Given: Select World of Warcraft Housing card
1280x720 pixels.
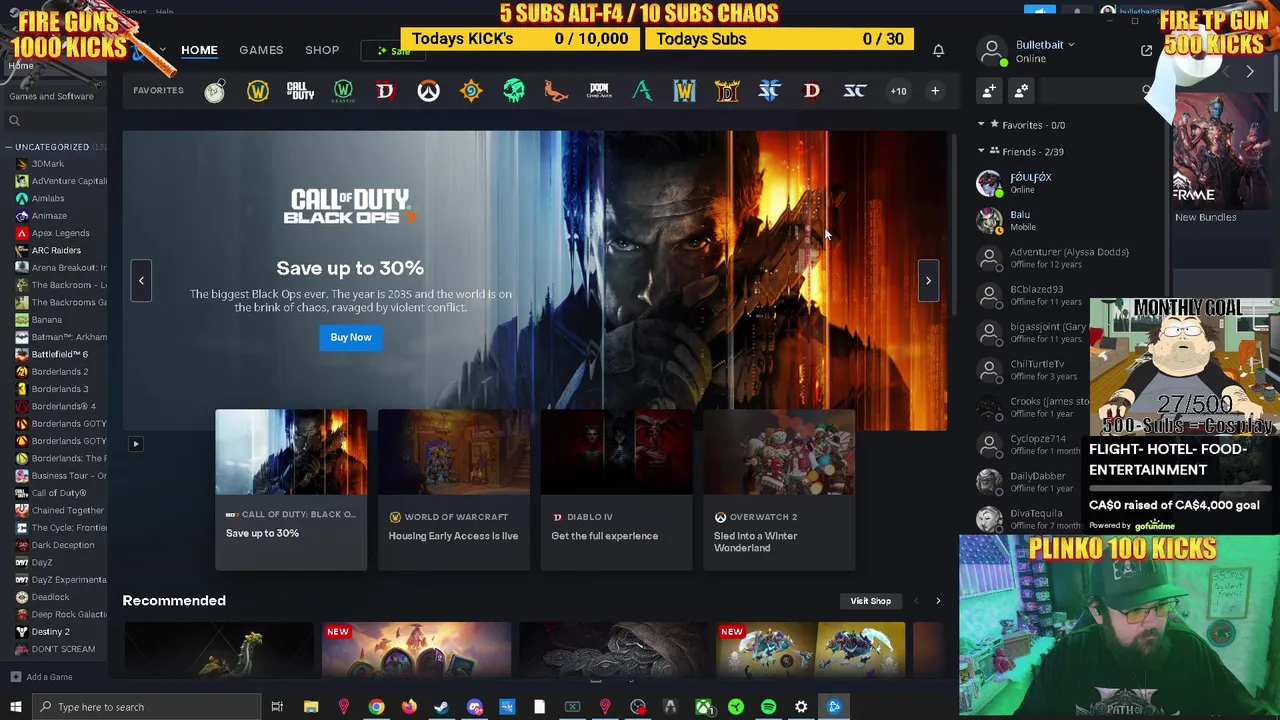Looking at the screenshot, I should (454, 489).
